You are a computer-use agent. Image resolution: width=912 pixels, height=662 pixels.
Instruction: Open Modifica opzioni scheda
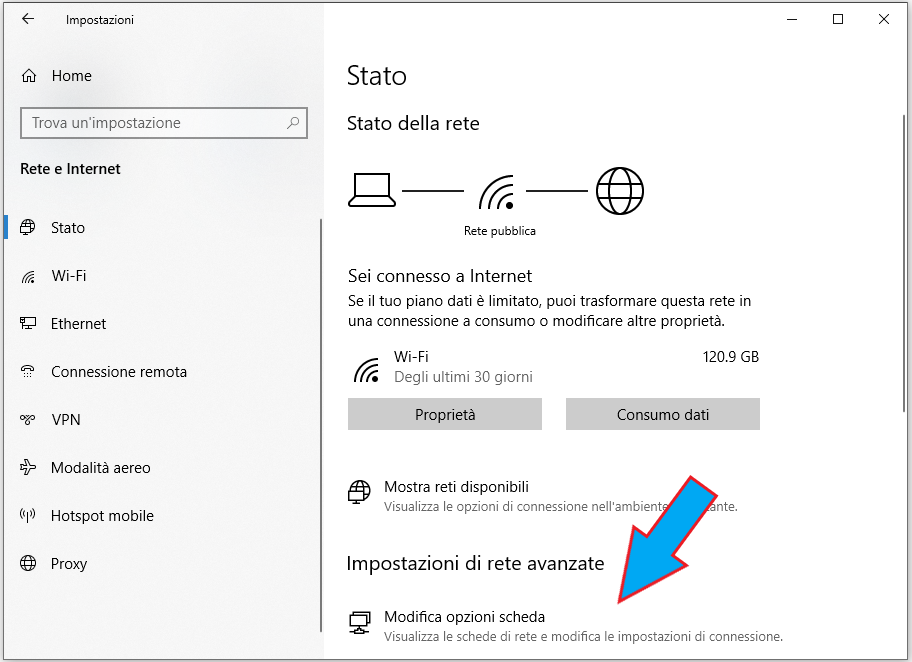coord(464,617)
